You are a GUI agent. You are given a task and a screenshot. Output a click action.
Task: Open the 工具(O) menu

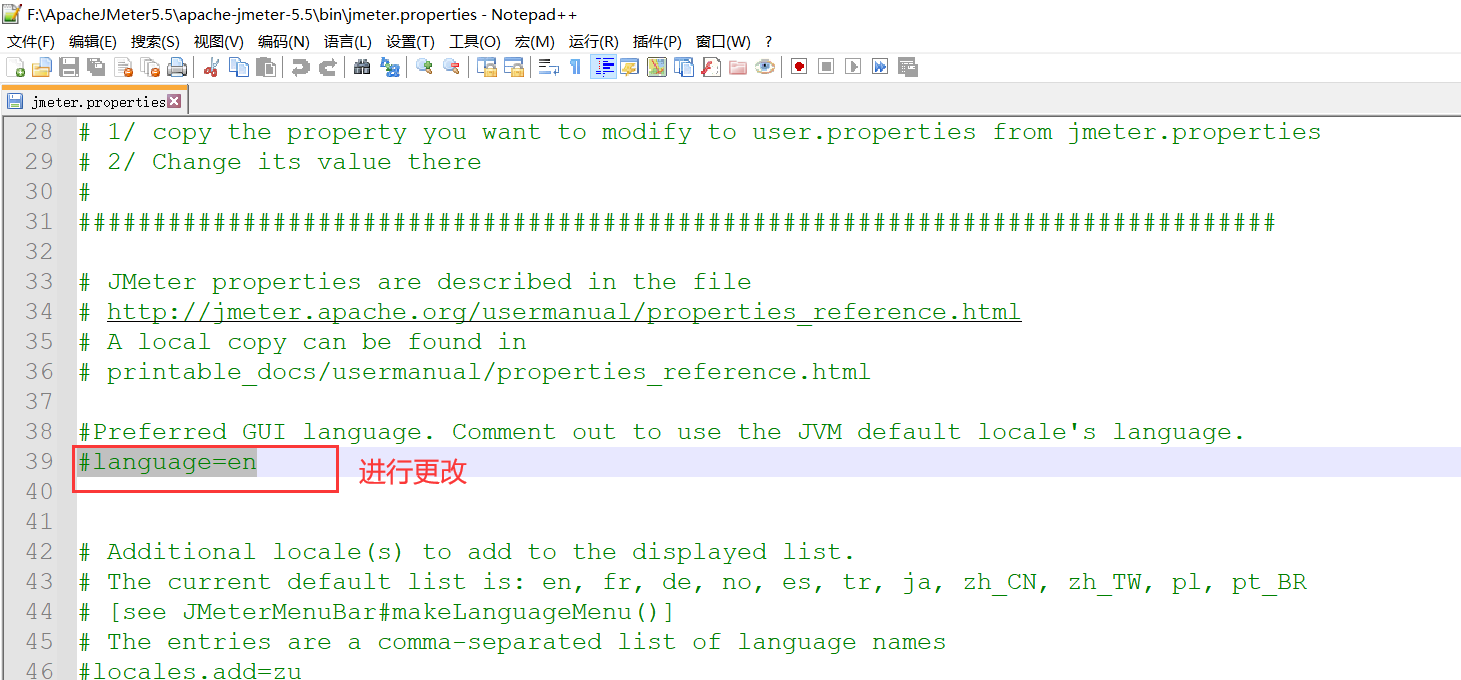(x=475, y=41)
